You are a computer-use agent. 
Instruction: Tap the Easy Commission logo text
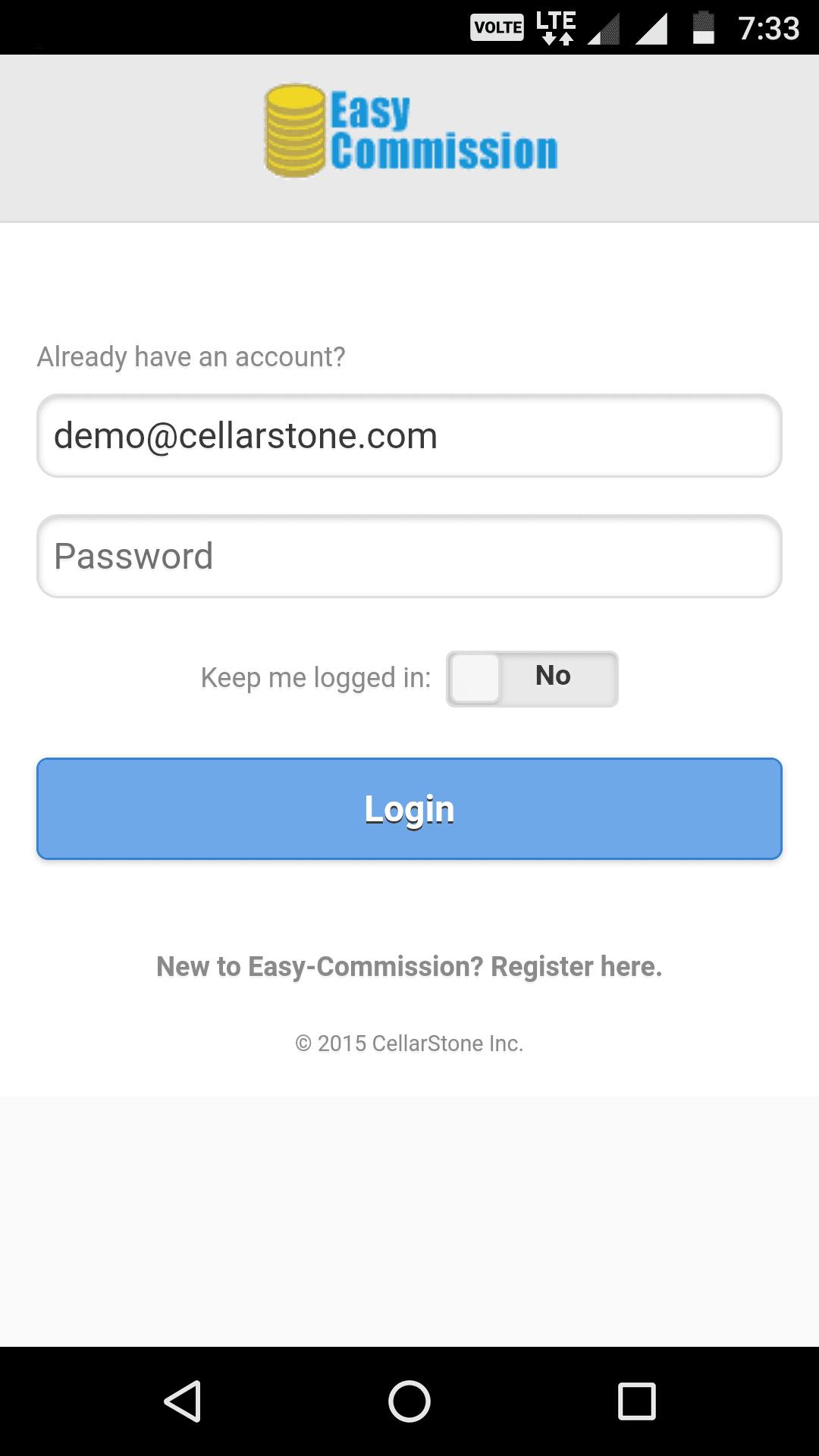(x=444, y=132)
